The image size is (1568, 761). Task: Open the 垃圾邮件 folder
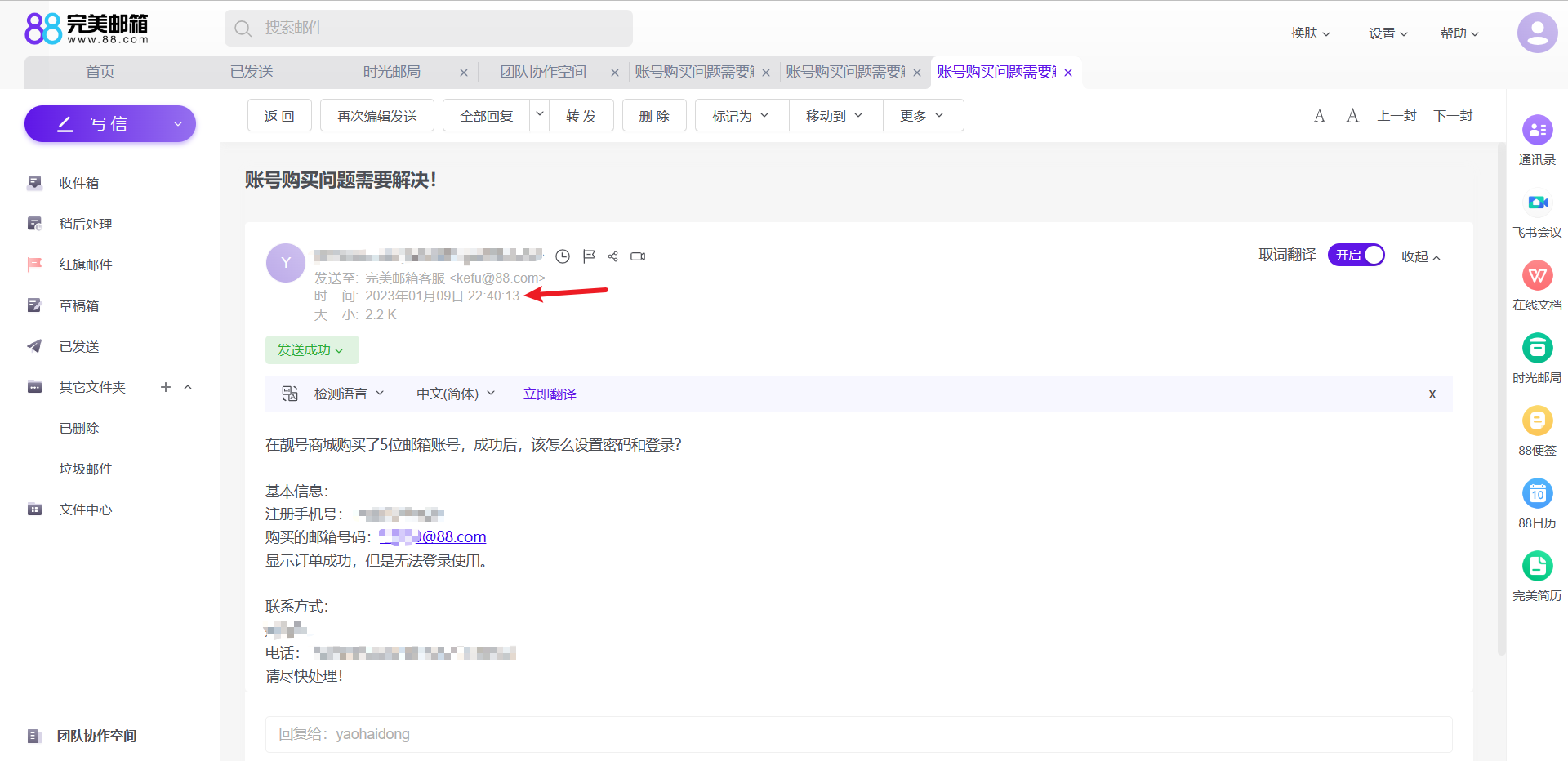click(x=85, y=469)
